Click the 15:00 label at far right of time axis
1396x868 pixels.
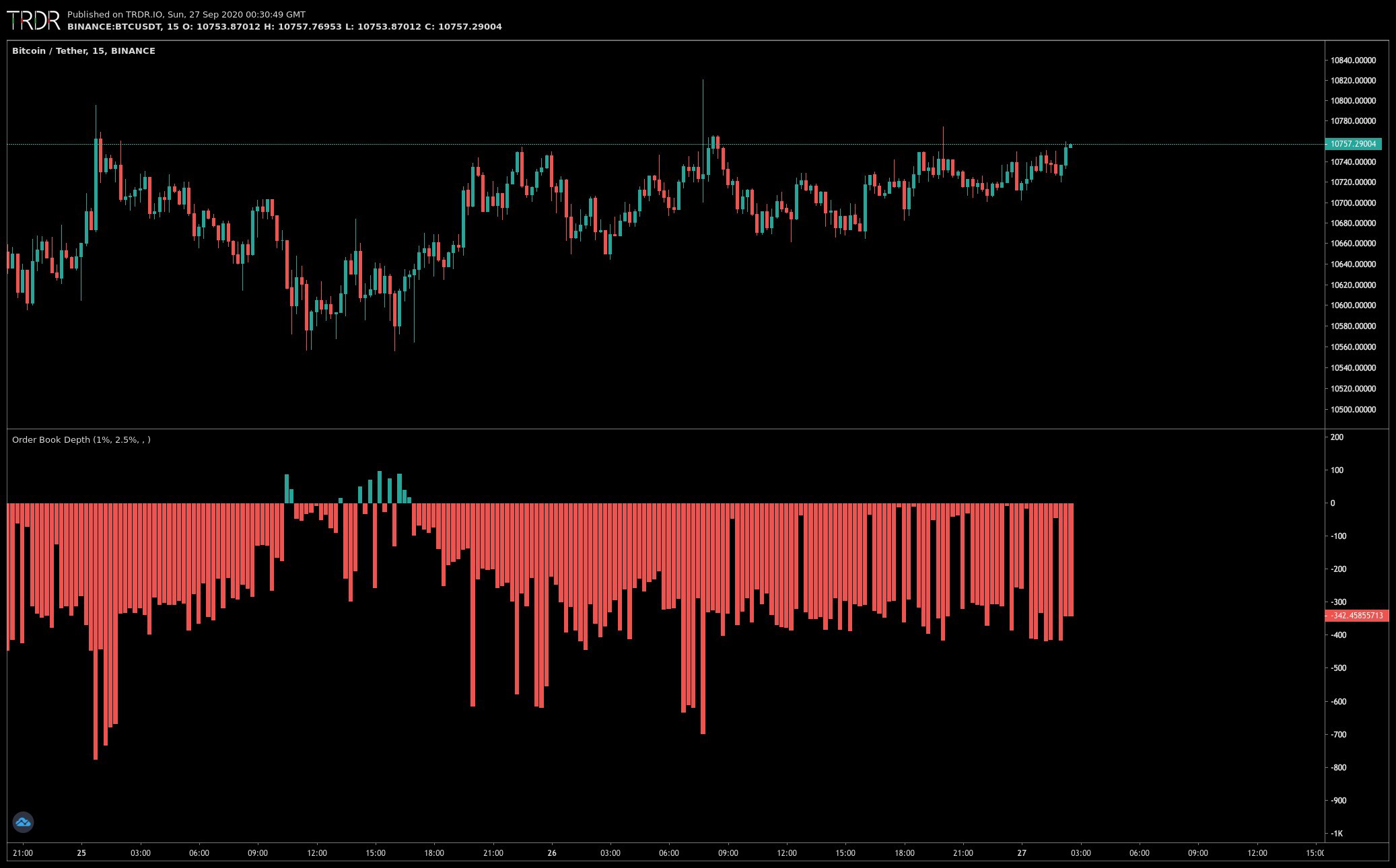coord(1315,853)
